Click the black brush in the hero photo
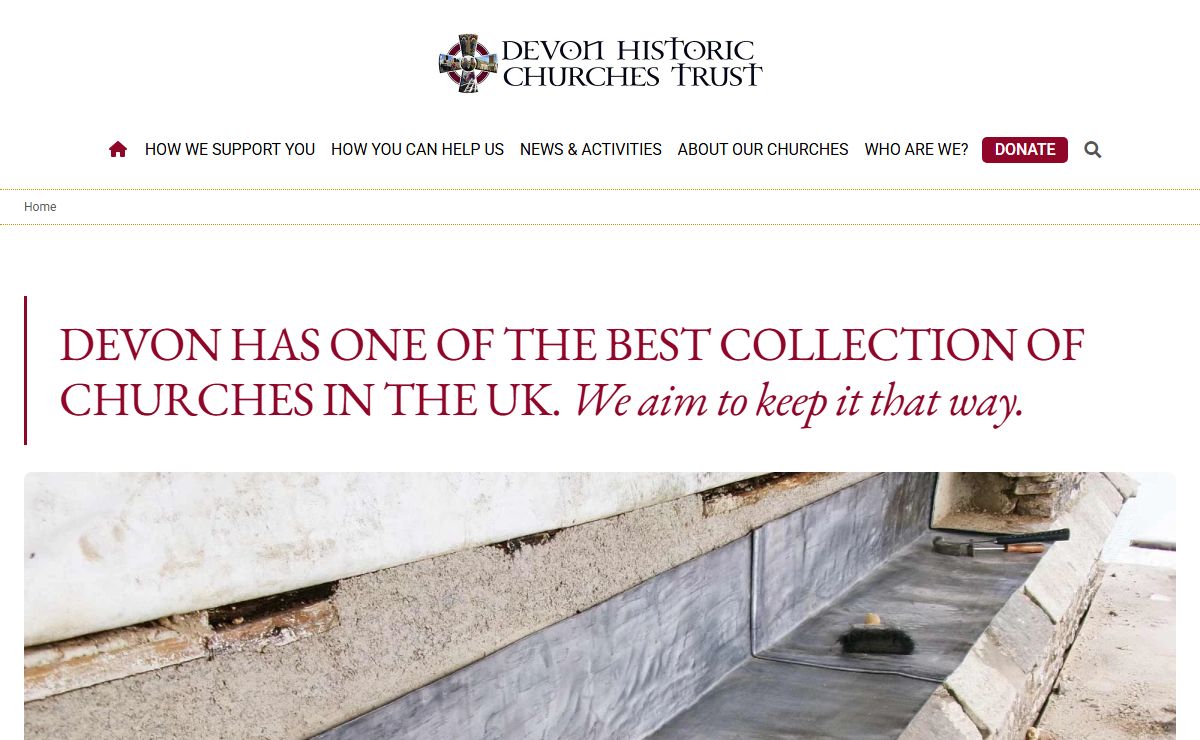 click(876, 635)
